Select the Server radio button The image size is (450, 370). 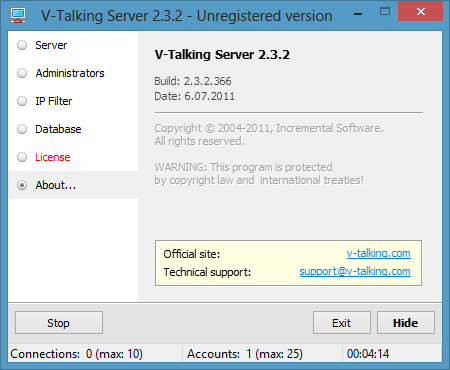click(22, 45)
